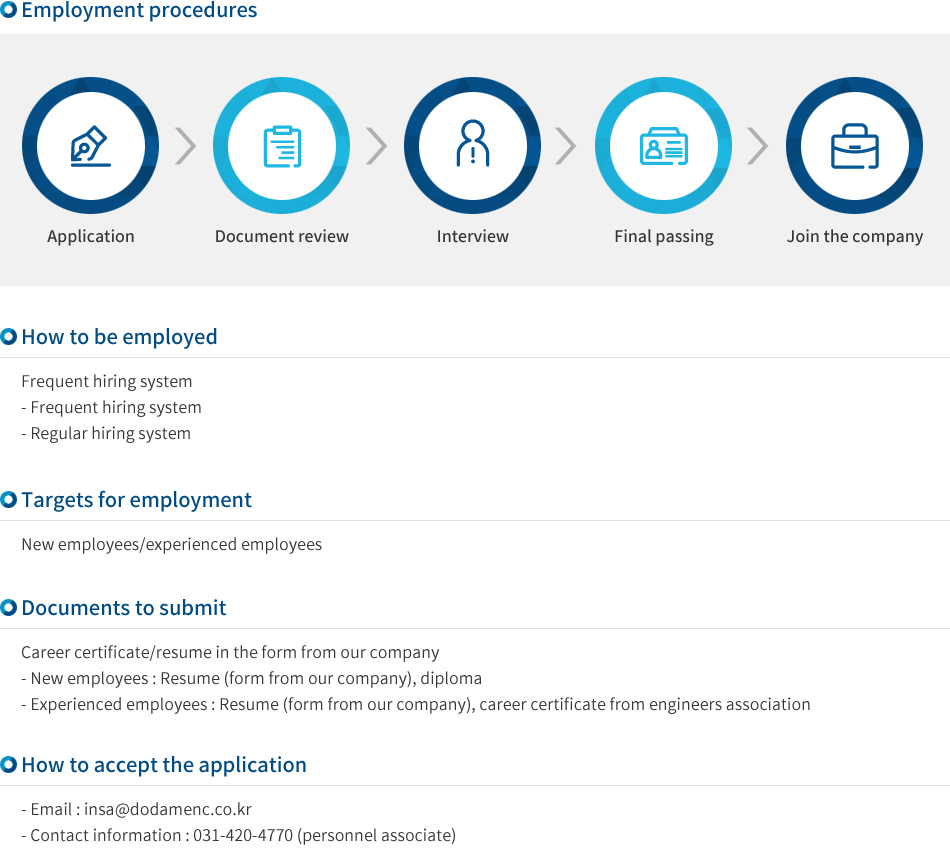950x850 pixels.
Task: Click the 031-420-4770 contact number
Action: click(243, 835)
